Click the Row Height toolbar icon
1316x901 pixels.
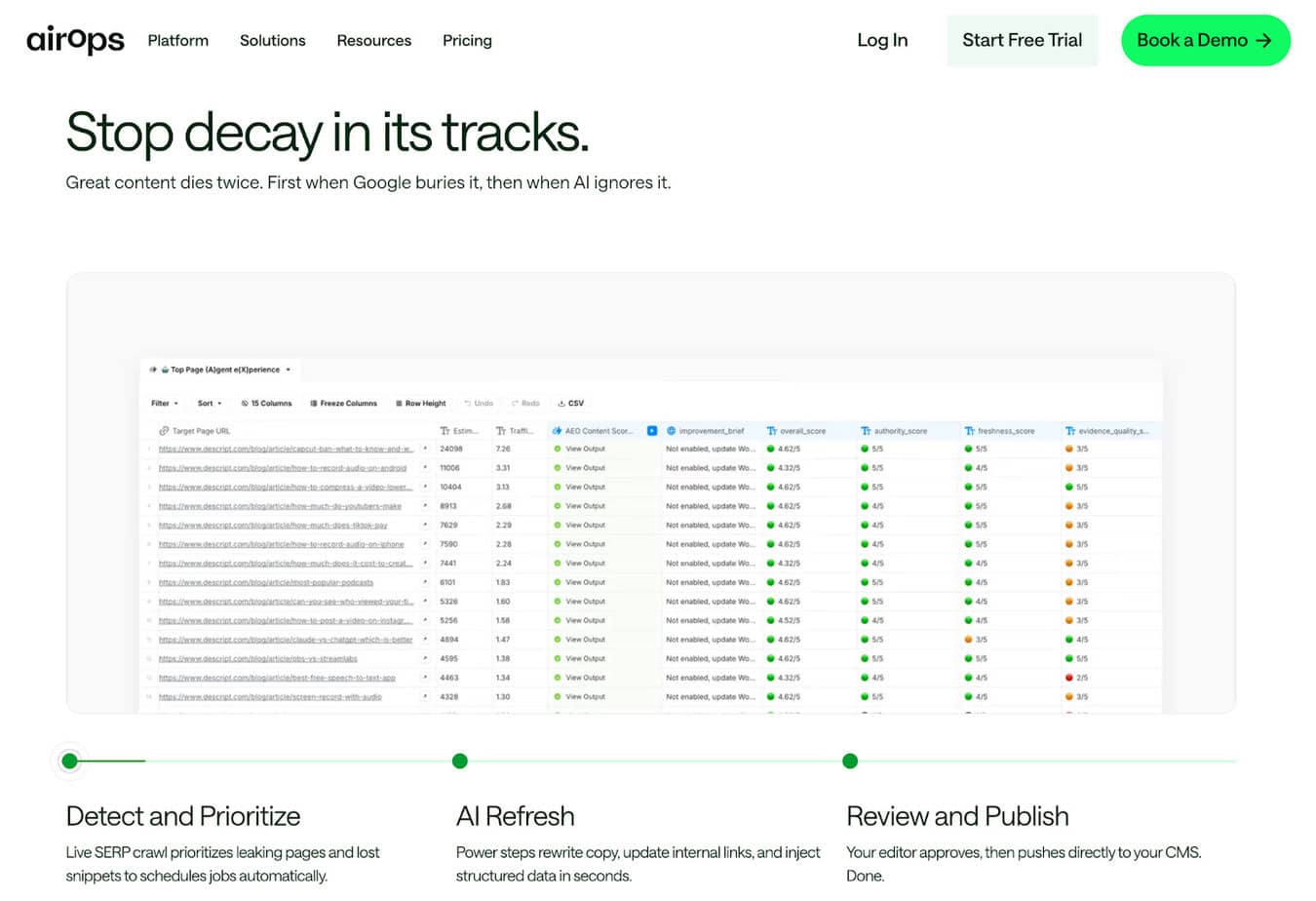(399, 403)
